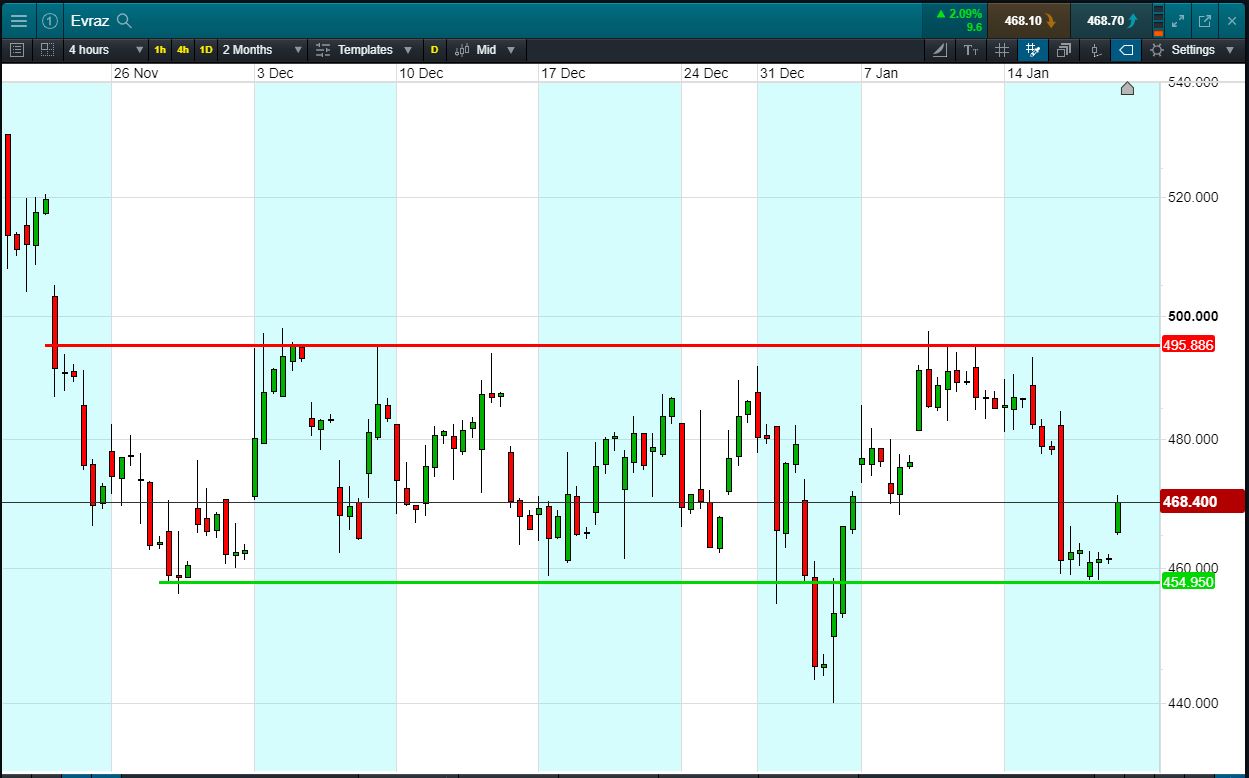Click the circled number one layout icon

click(x=50, y=20)
